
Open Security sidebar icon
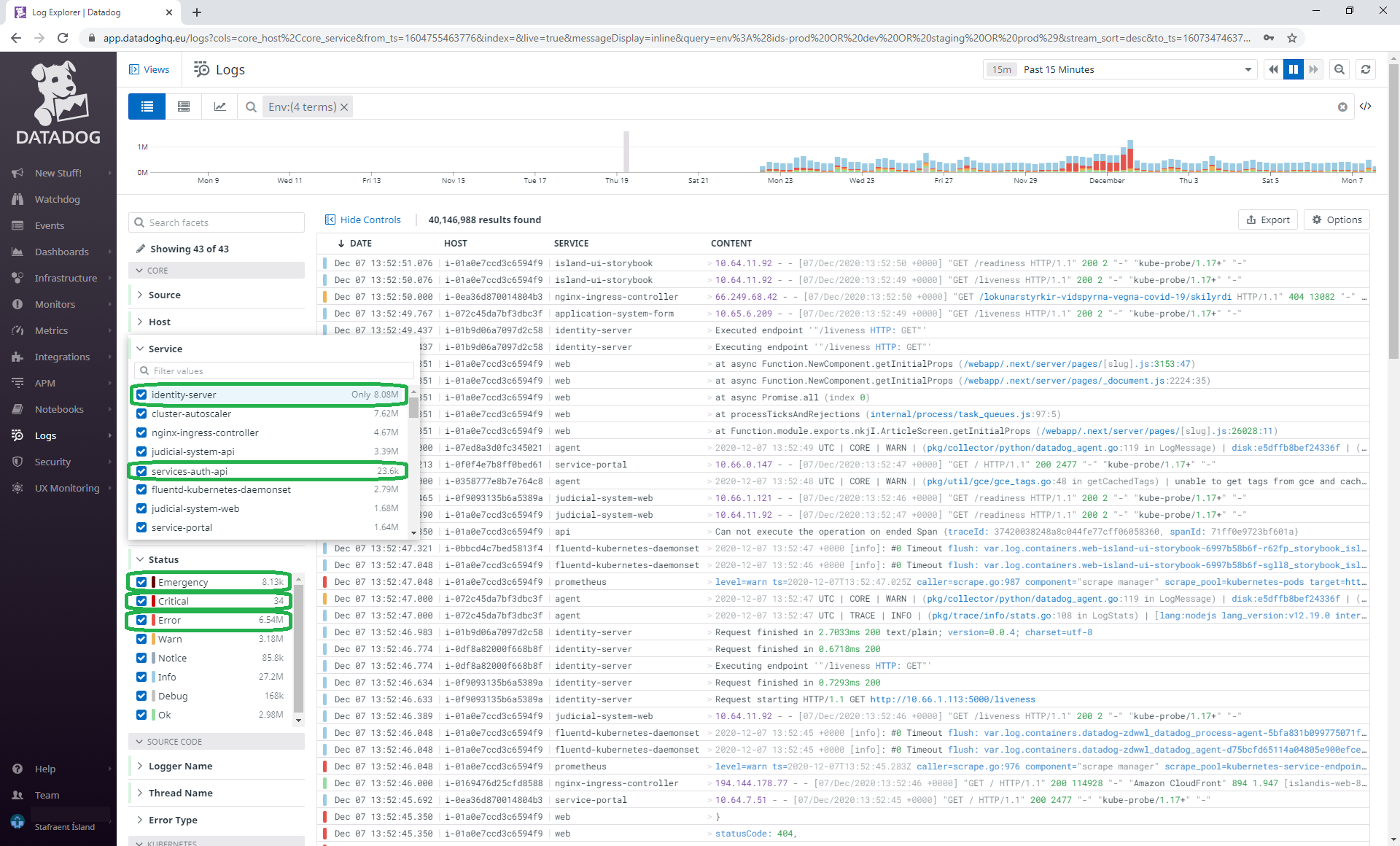pyautogui.click(x=17, y=462)
